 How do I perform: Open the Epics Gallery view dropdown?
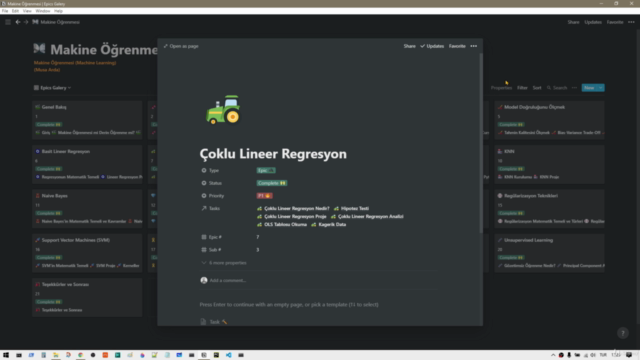tap(53, 88)
